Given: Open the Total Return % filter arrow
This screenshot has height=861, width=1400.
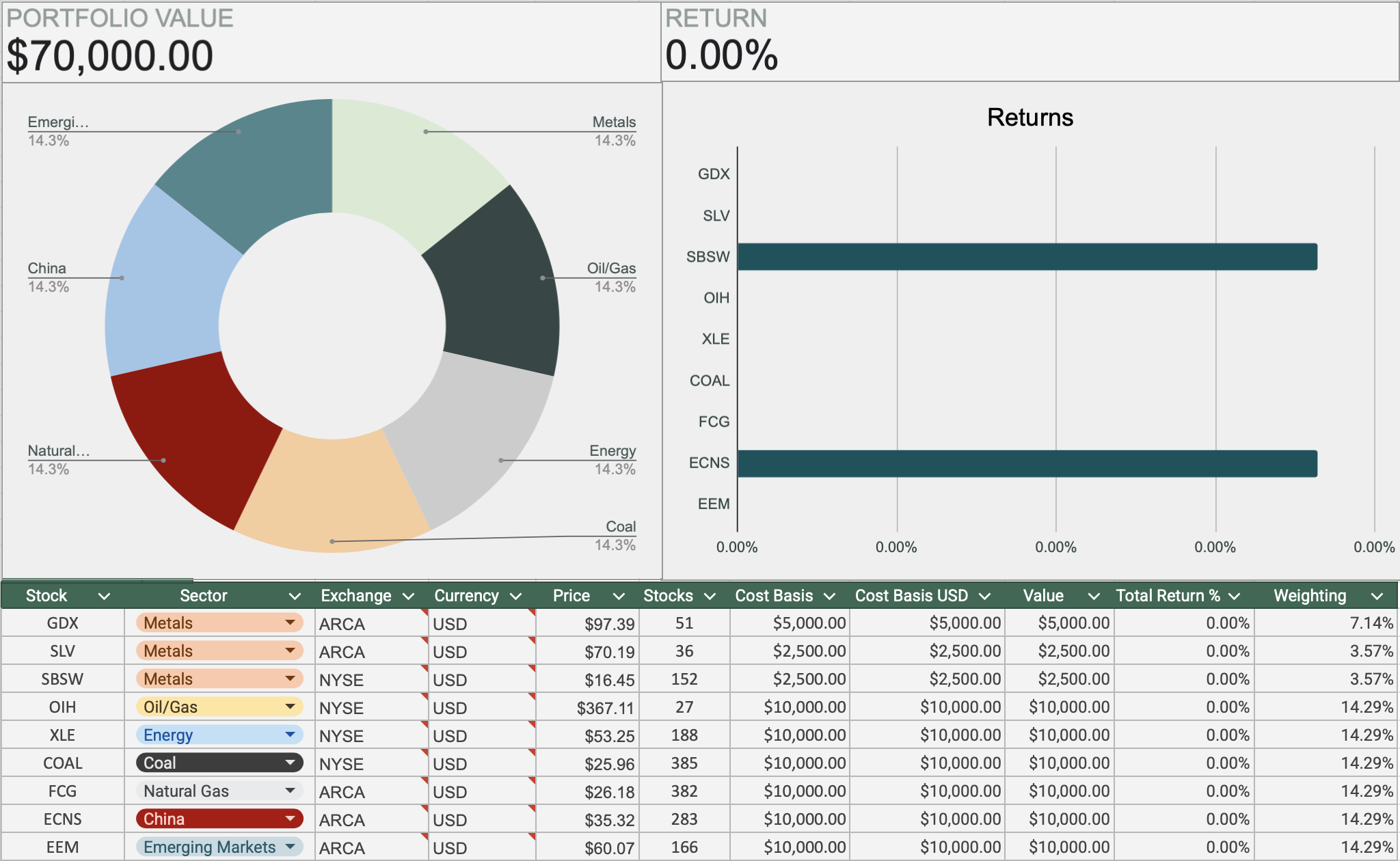Looking at the screenshot, I should click(x=1235, y=597).
